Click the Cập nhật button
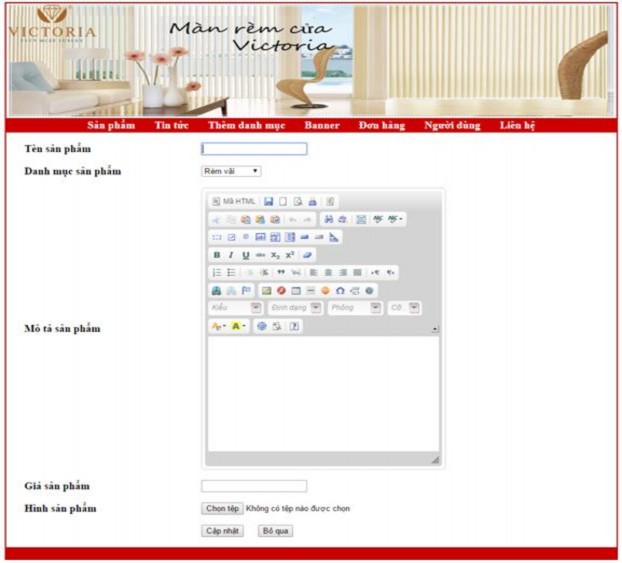The image size is (622, 563). tap(222, 531)
